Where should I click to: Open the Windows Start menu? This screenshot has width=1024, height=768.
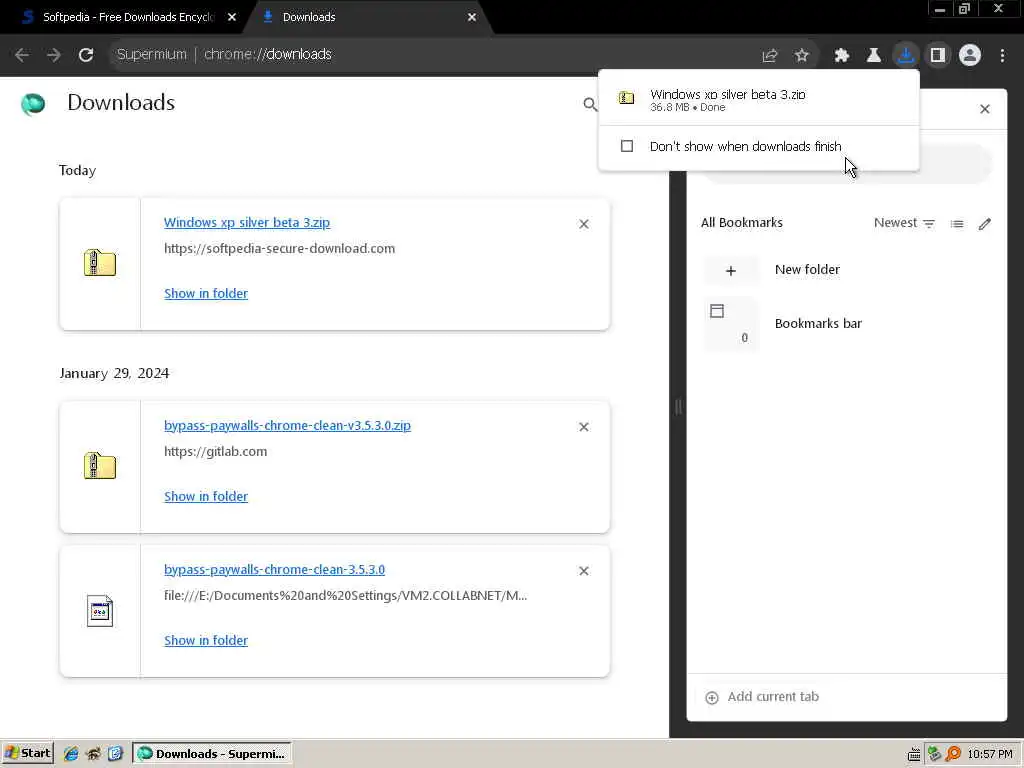27,754
